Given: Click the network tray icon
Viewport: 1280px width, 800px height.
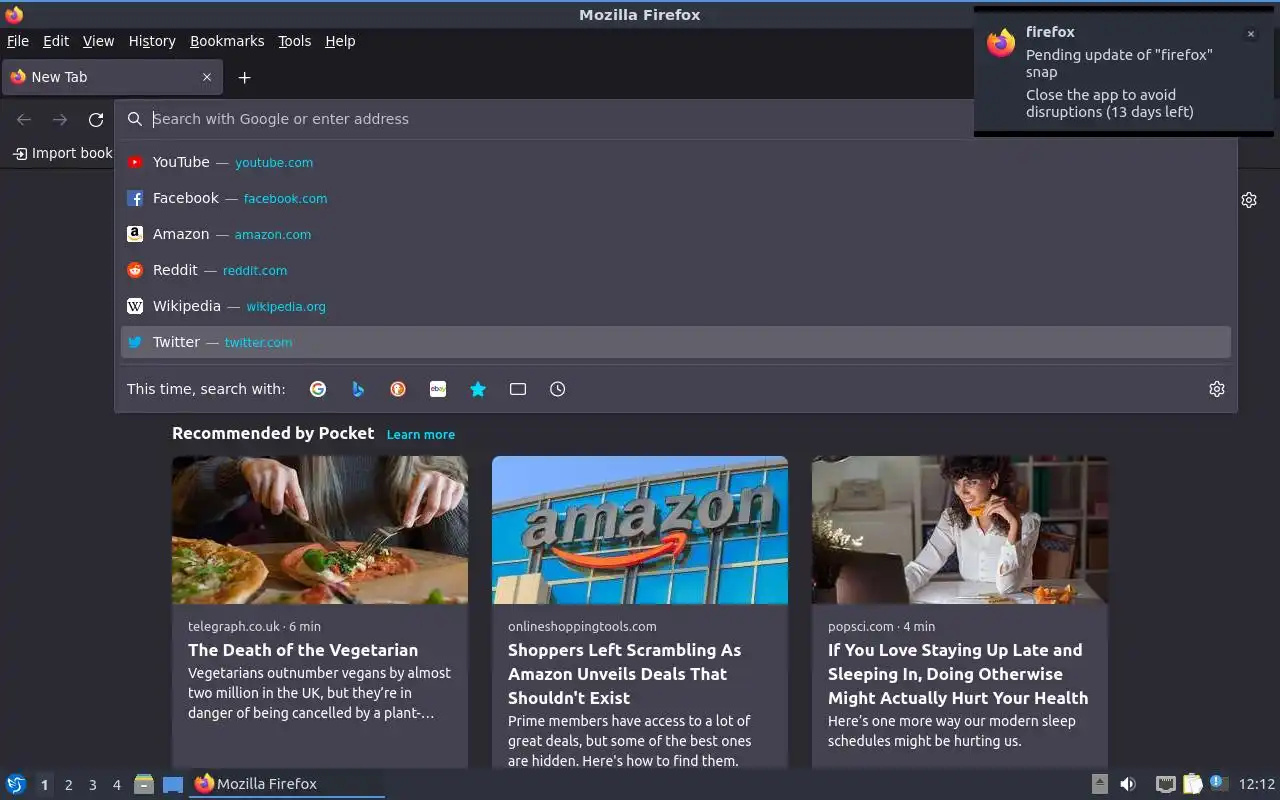Looking at the screenshot, I should click(1165, 784).
